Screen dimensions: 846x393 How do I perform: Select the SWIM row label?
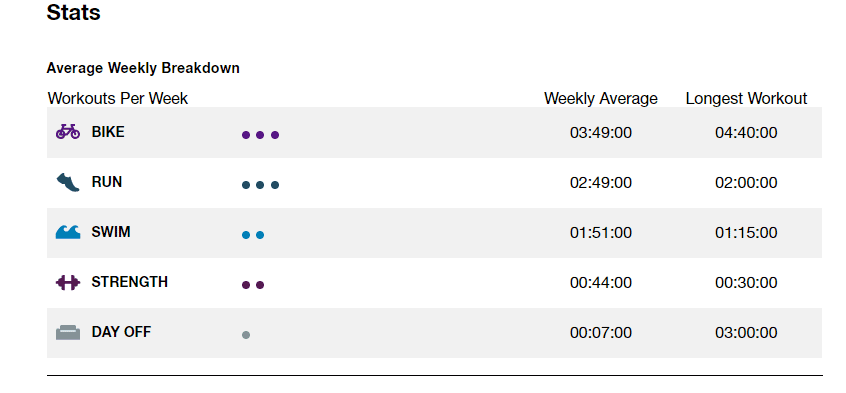click(x=111, y=232)
